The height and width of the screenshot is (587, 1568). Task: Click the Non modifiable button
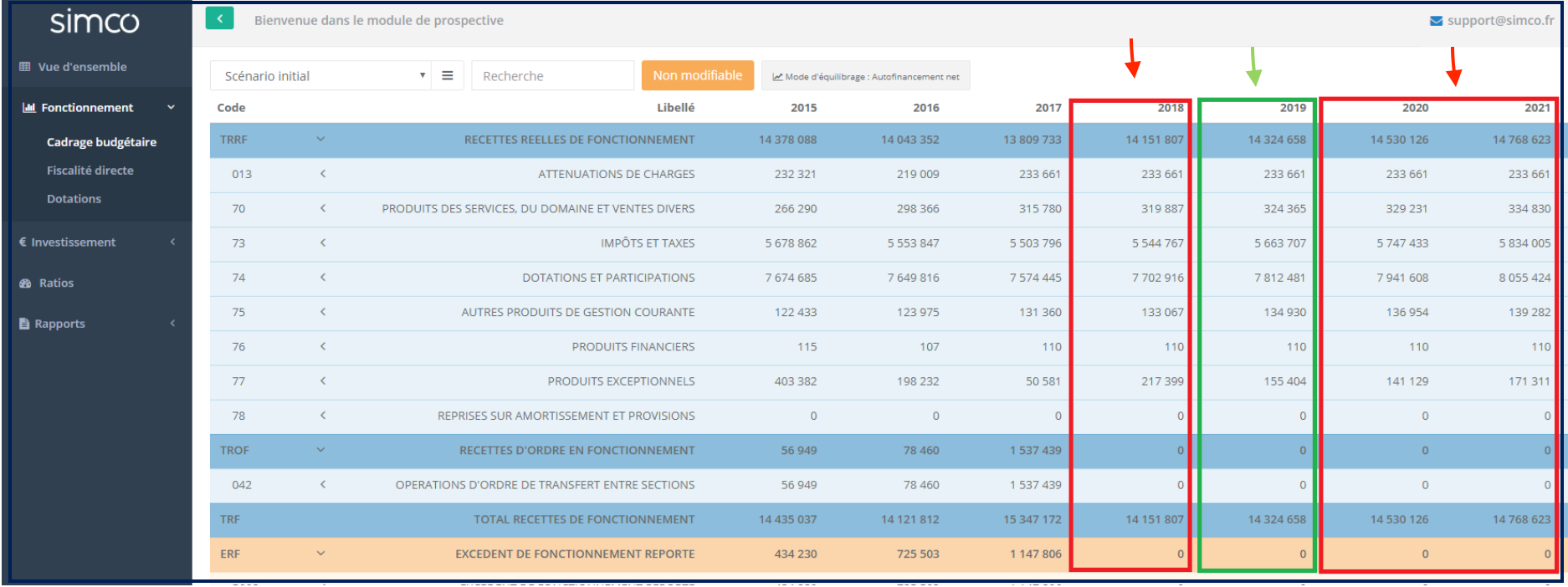pyautogui.click(x=697, y=75)
